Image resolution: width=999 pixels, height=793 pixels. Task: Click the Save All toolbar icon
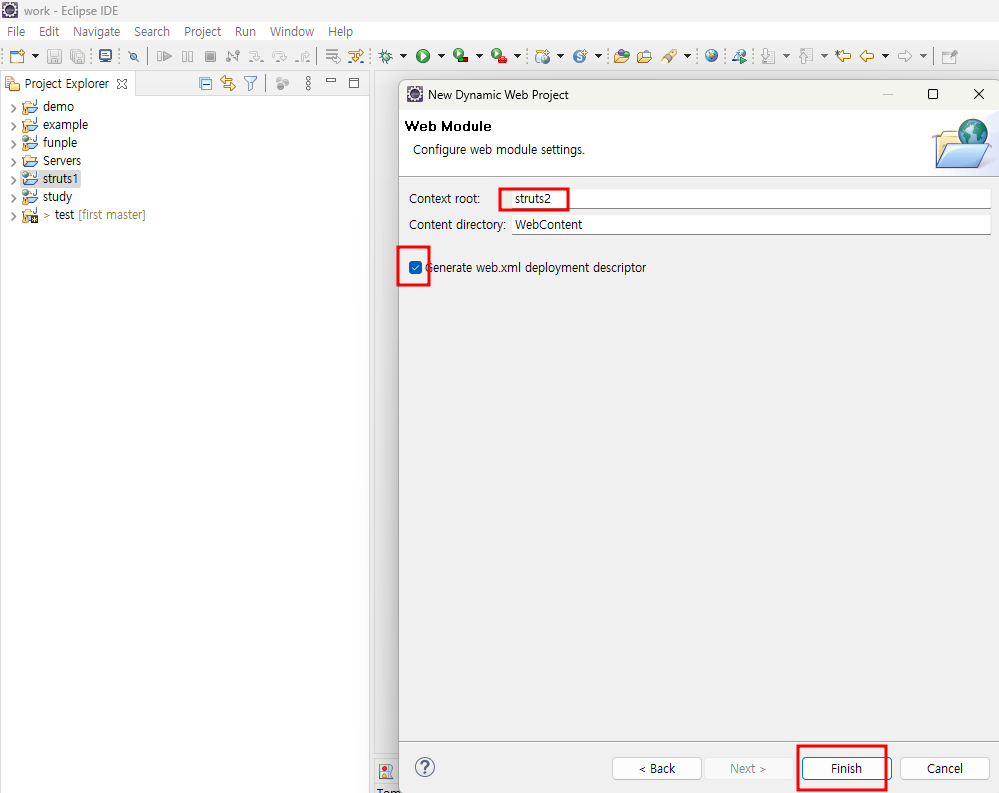click(77, 56)
